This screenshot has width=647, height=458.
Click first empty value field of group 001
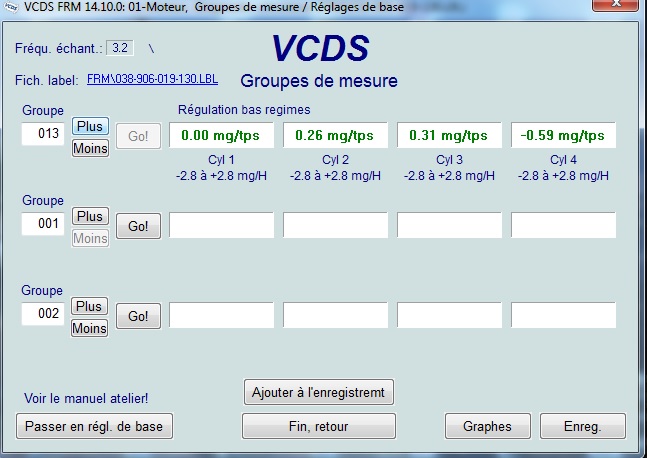[221, 225]
